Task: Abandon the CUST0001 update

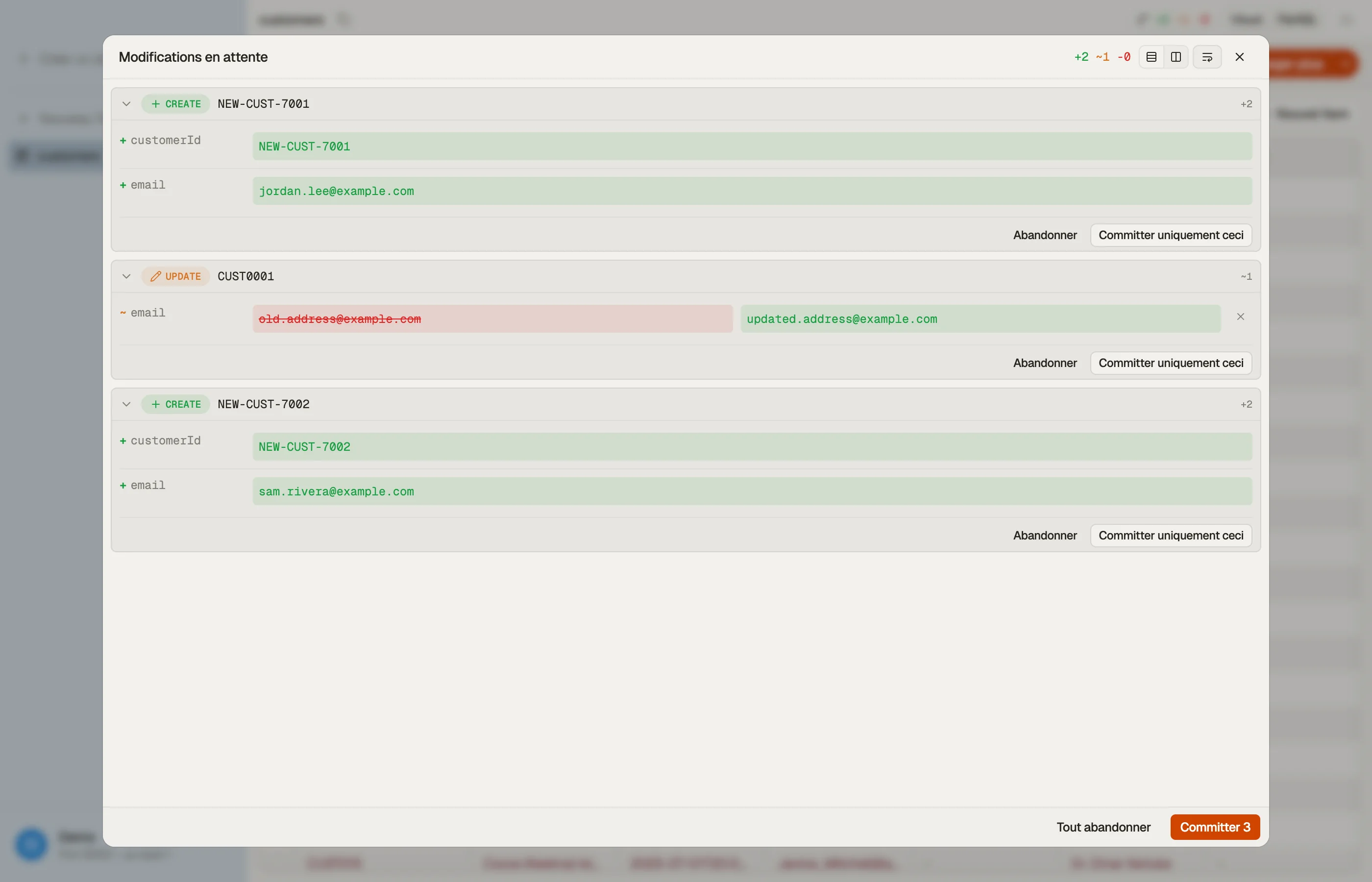Action: point(1045,363)
